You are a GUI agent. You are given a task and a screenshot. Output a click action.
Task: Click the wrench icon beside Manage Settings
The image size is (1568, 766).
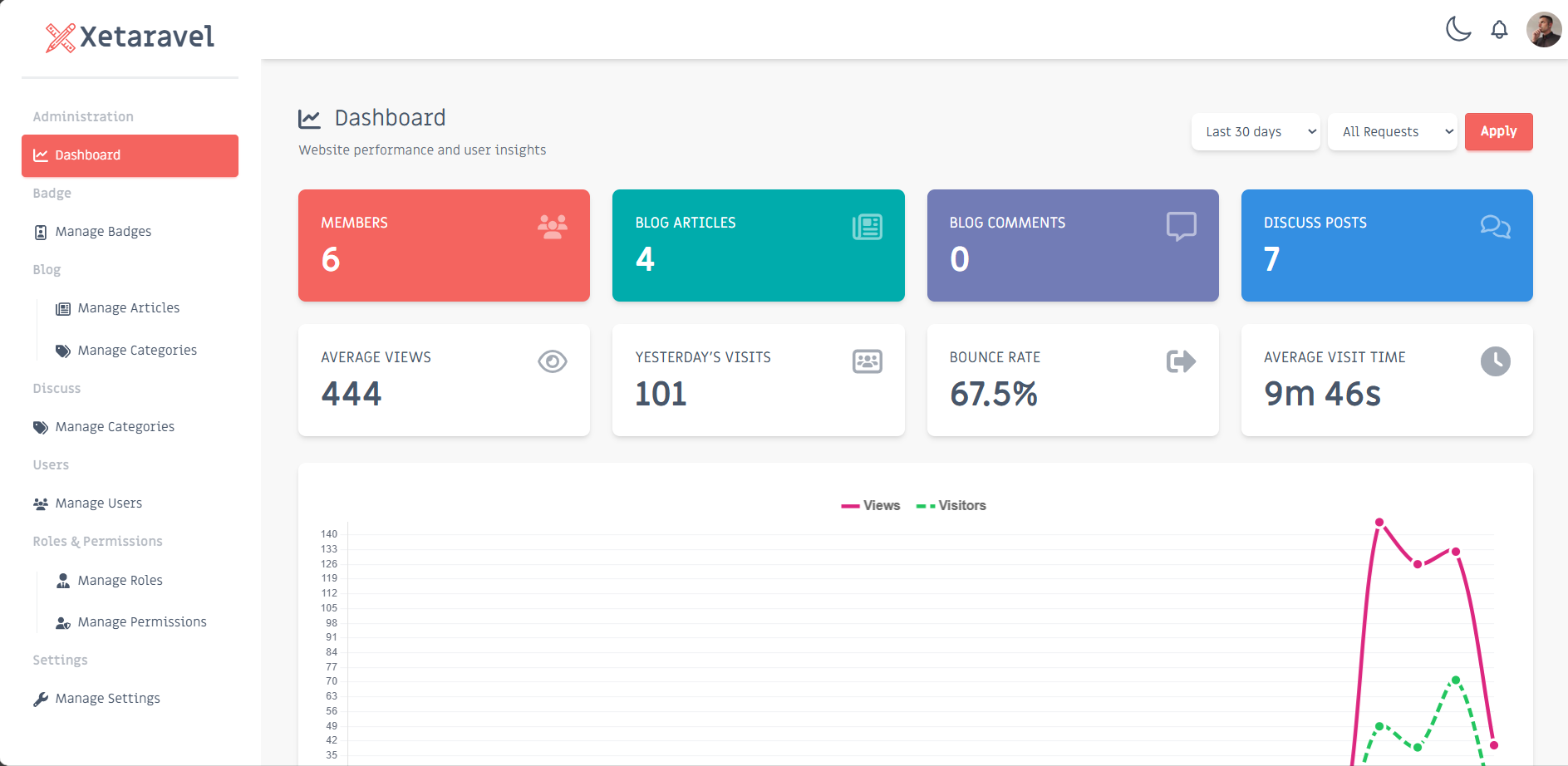(x=39, y=699)
